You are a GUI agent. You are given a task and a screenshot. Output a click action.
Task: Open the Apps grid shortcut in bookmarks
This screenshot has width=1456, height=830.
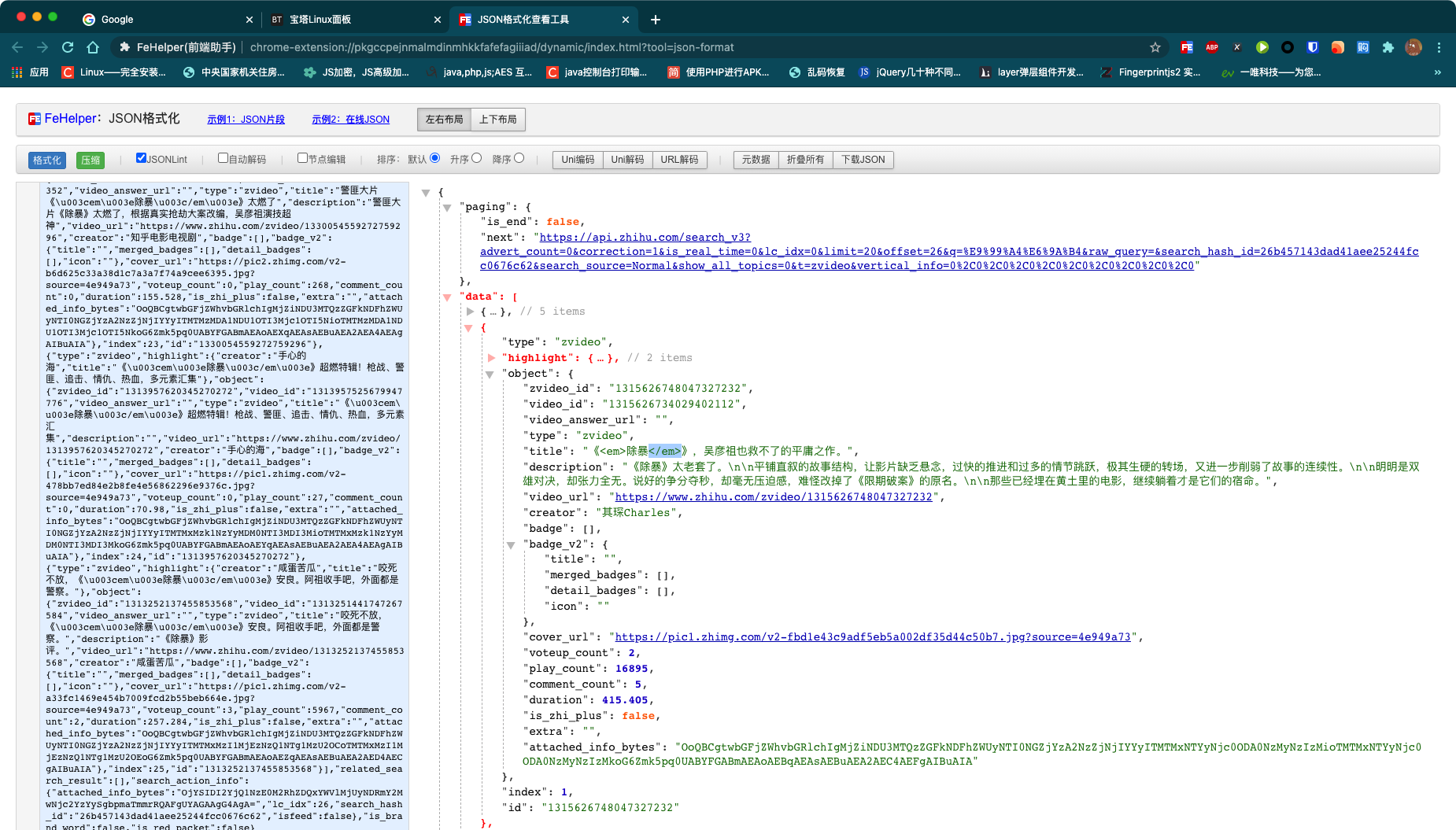(31, 72)
